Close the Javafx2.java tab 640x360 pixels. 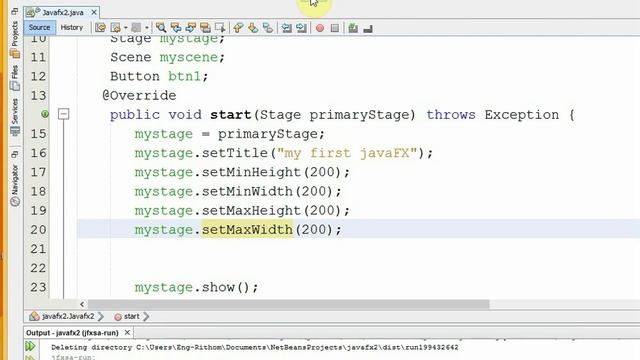[94, 13]
